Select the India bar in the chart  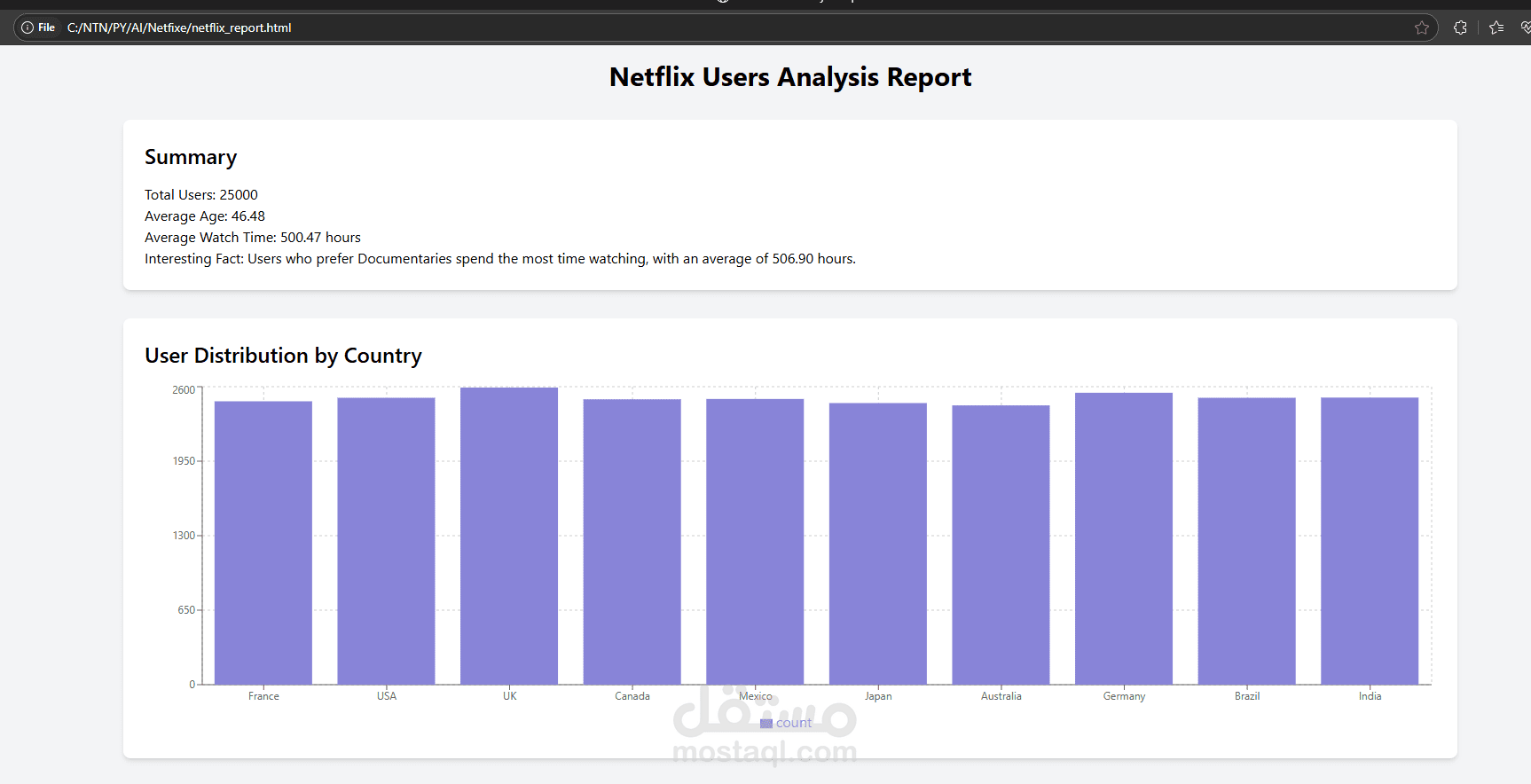click(x=1370, y=541)
